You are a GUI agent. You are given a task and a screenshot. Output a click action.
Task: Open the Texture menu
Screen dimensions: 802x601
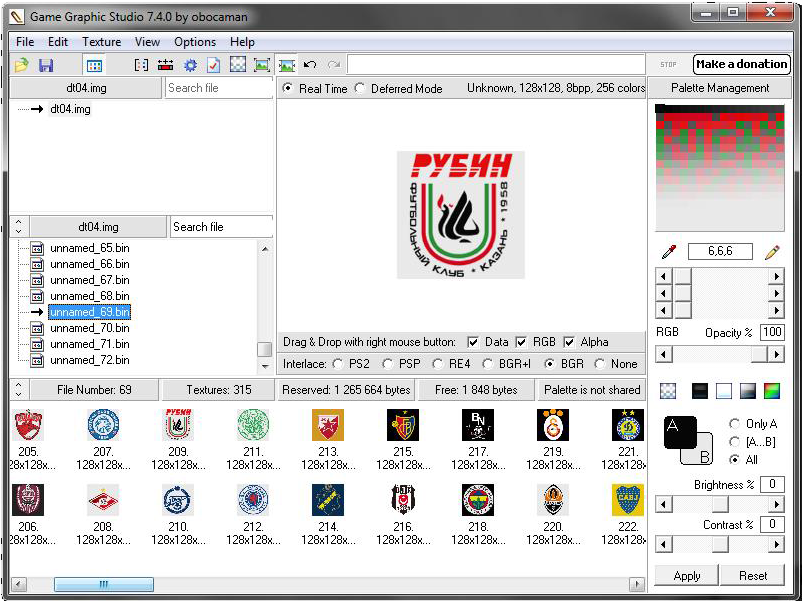tap(102, 42)
